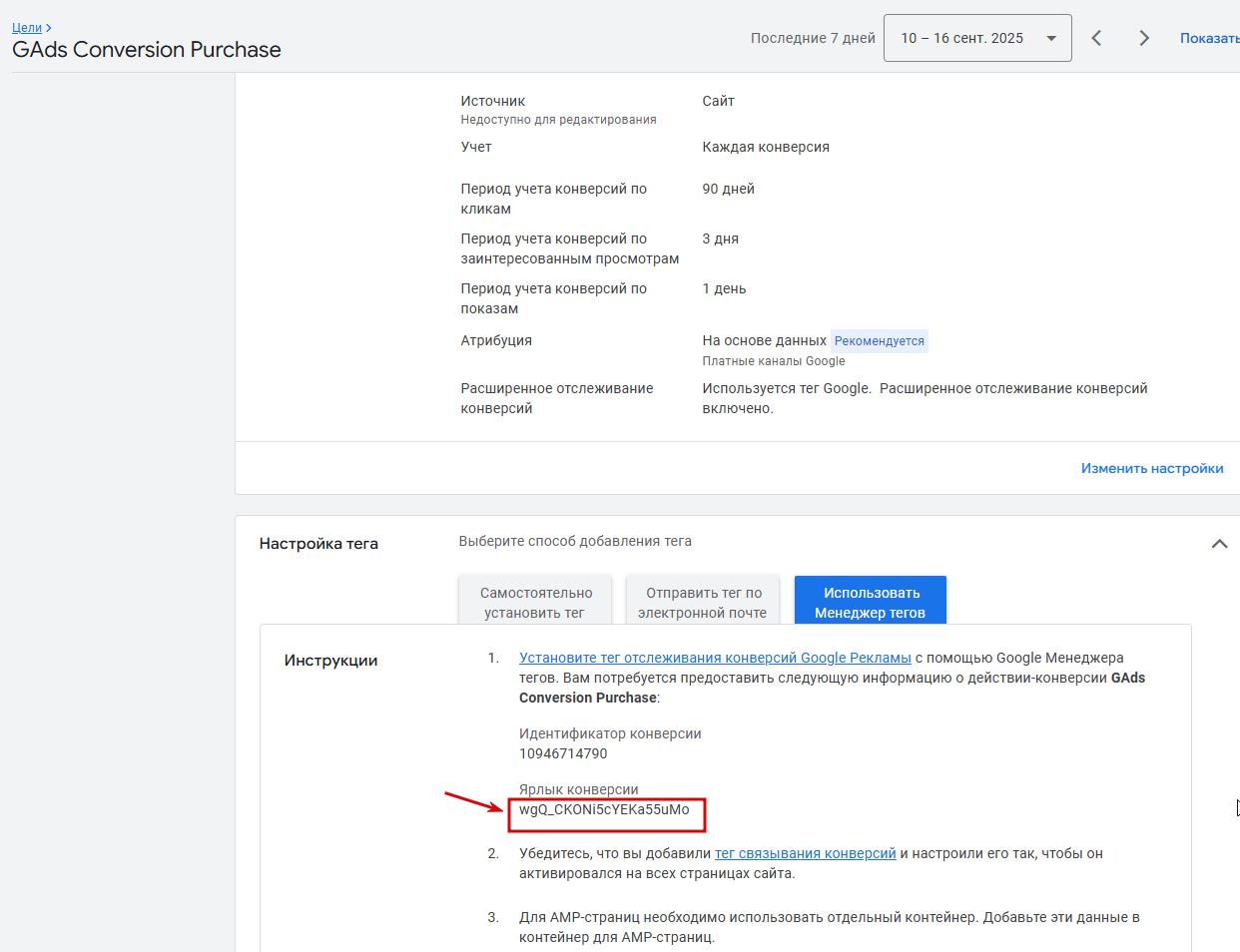This screenshot has width=1240, height=952.
Task: Select Использовать Менеджер тегов tab
Action: pos(871,602)
